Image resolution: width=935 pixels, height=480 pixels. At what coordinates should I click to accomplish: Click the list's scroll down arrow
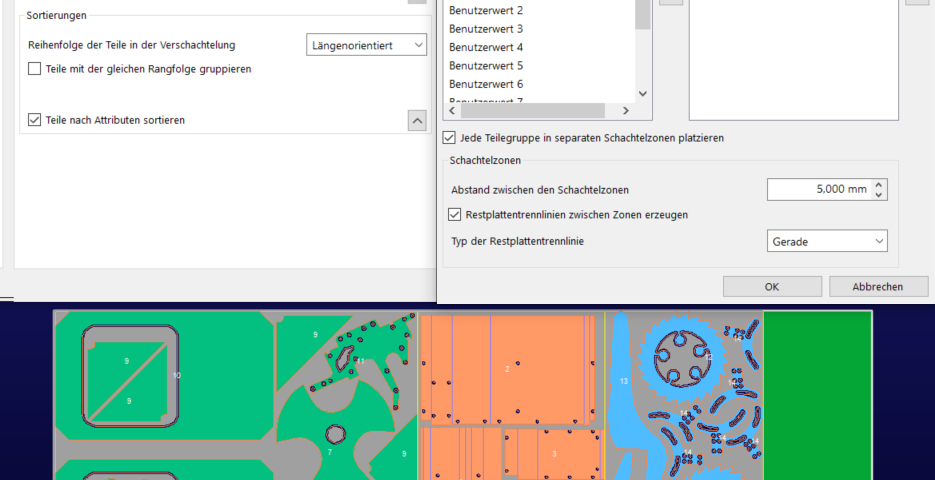(x=642, y=94)
